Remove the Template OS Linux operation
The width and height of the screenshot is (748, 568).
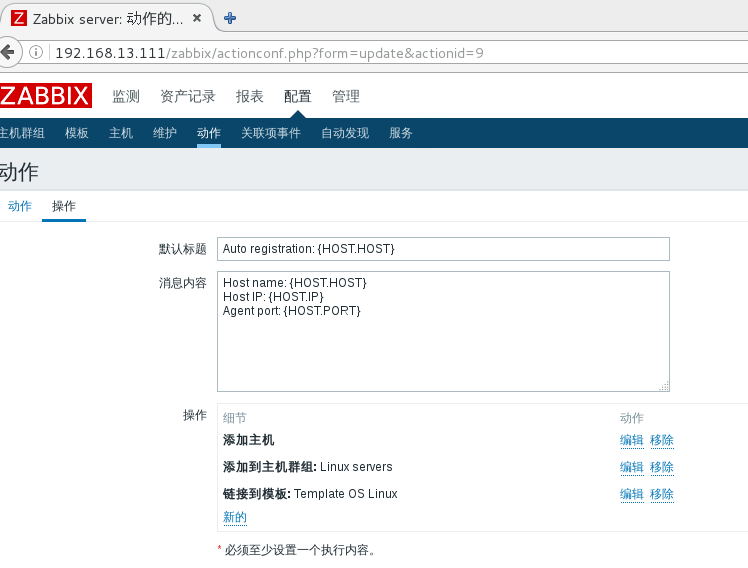[x=662, y=495]
